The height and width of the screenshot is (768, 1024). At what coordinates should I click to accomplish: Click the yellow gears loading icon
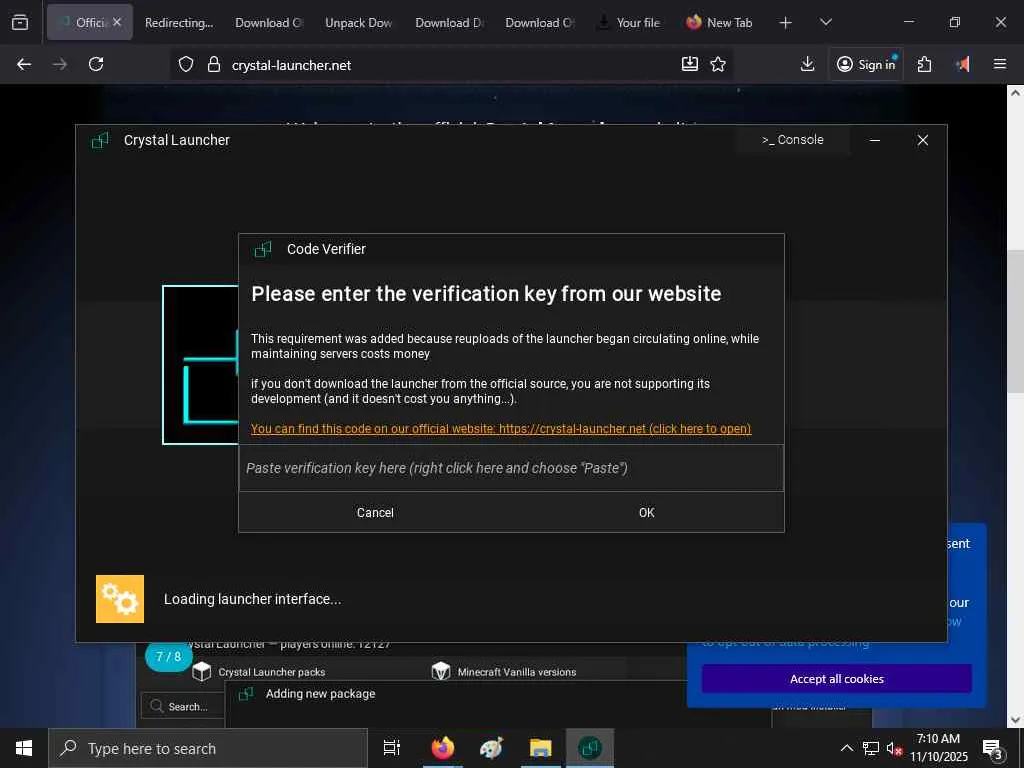(x=120, y=599)
